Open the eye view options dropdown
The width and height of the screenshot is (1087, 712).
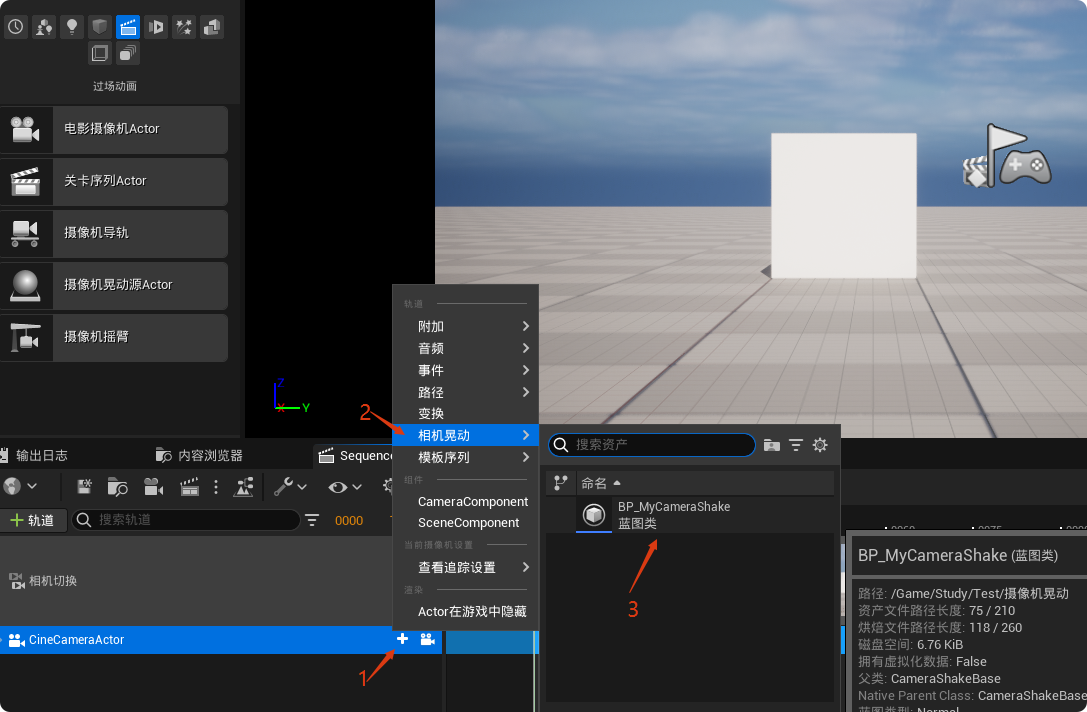(x=345, y=487)
